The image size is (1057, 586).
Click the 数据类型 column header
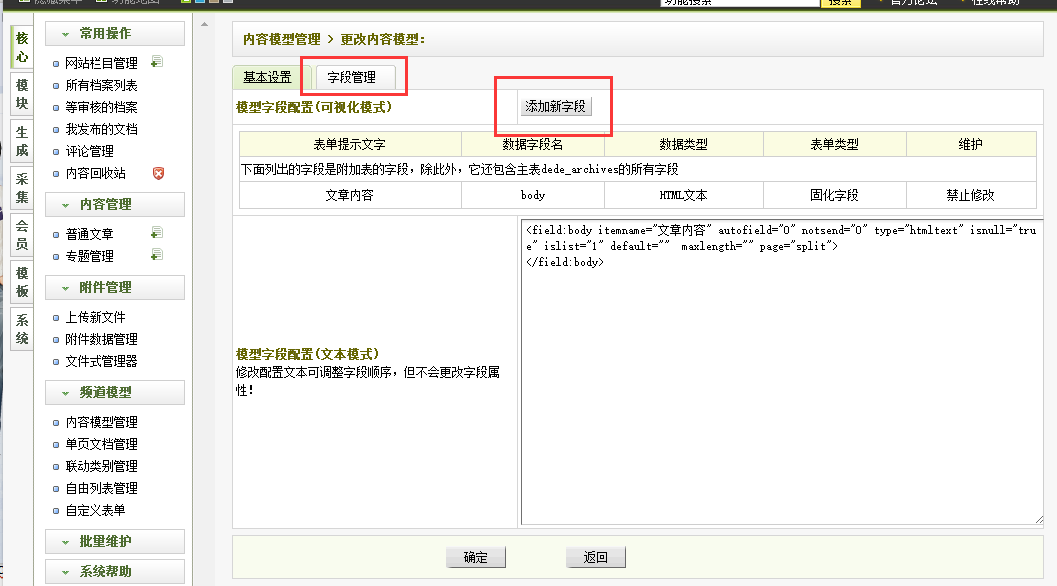684,144
